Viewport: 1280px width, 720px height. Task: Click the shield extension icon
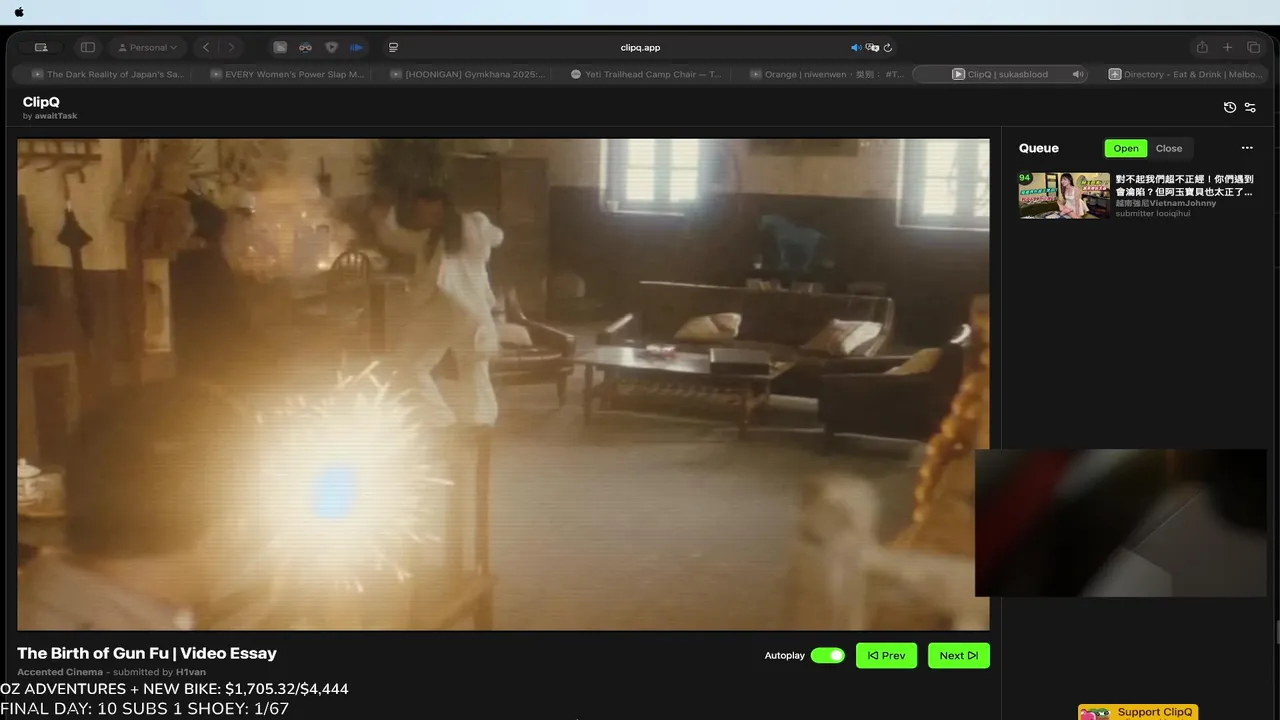pyautogui.click(x=332, y=47)
